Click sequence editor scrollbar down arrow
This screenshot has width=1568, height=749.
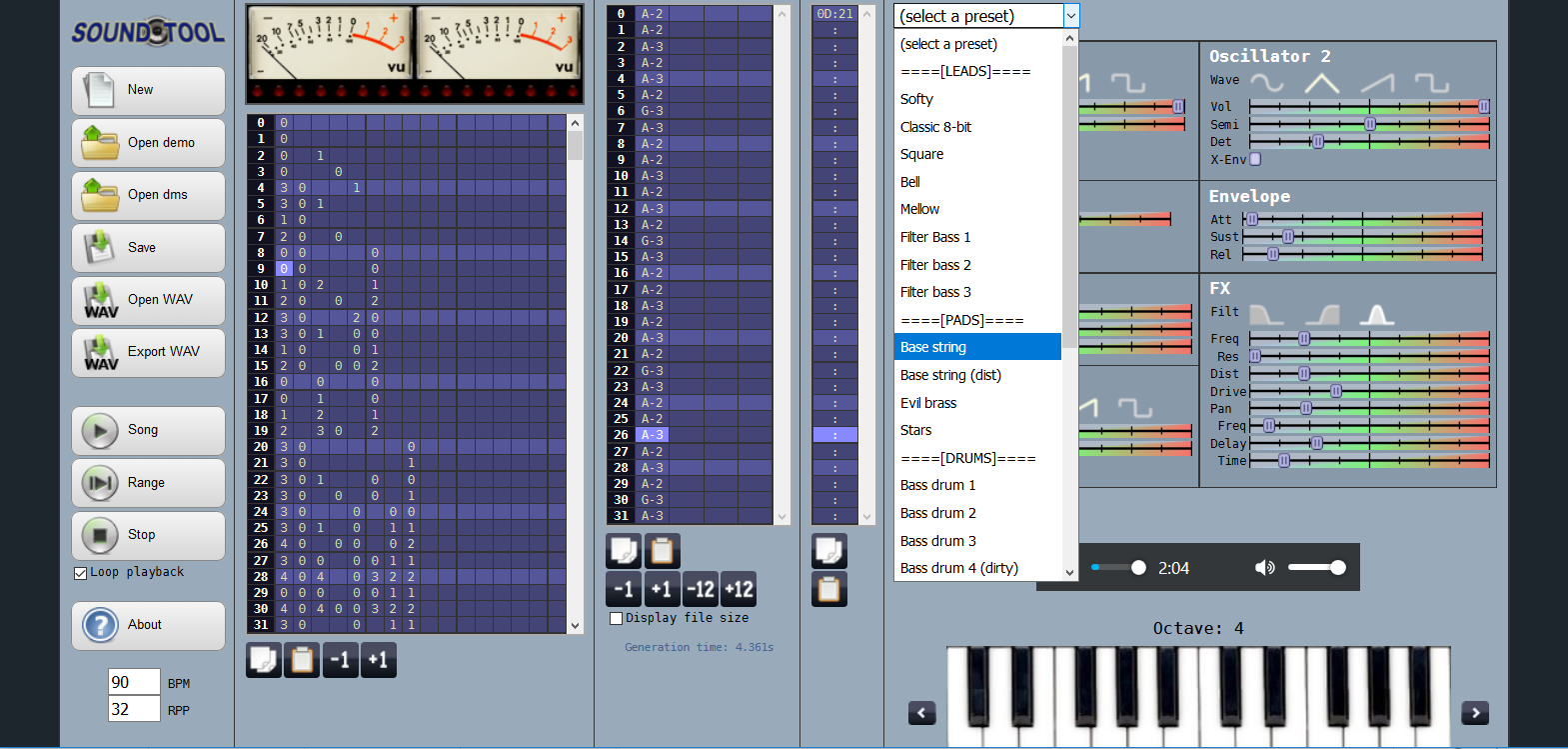coord(575,626)
